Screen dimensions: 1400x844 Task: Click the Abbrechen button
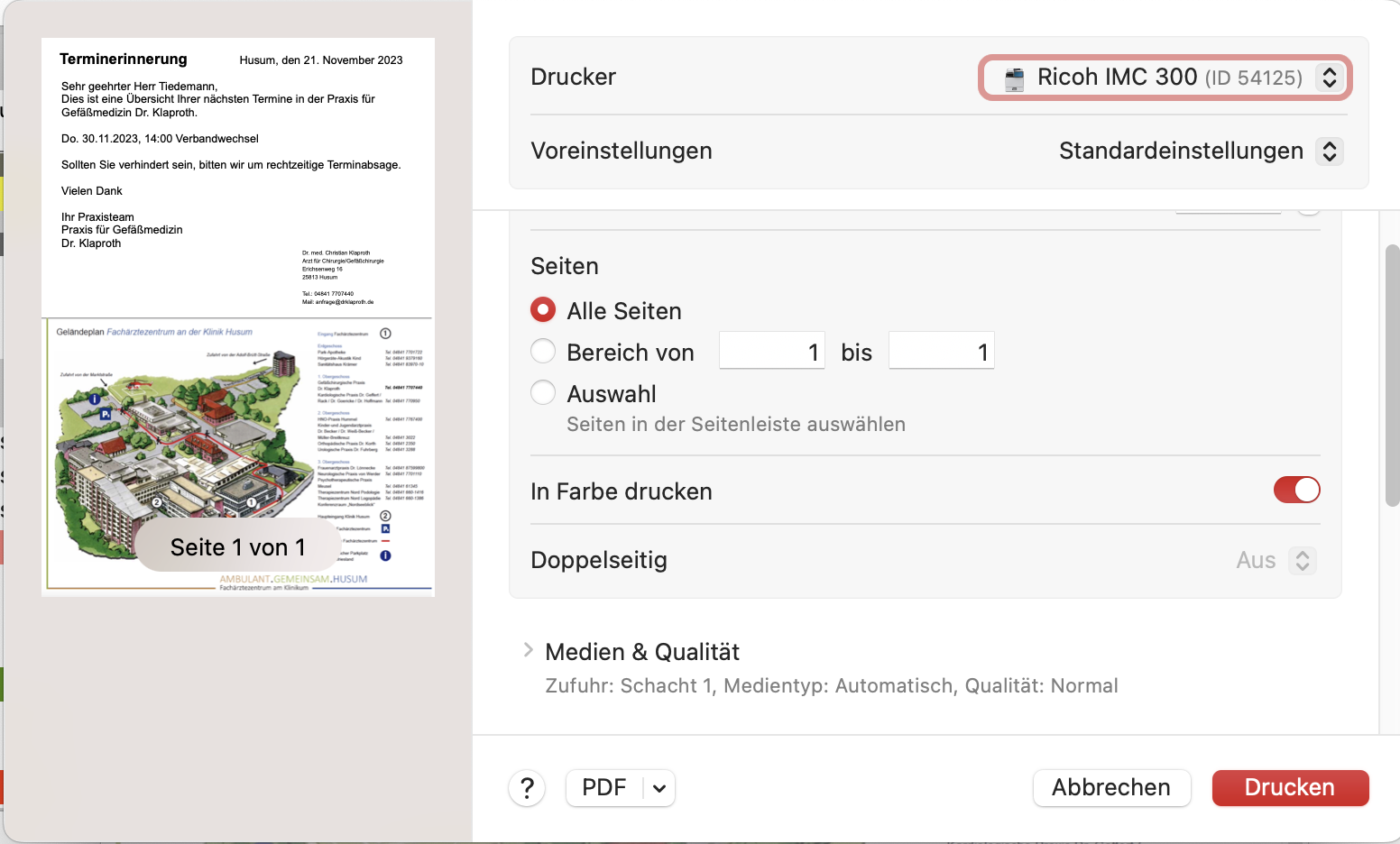[1111, 788]
